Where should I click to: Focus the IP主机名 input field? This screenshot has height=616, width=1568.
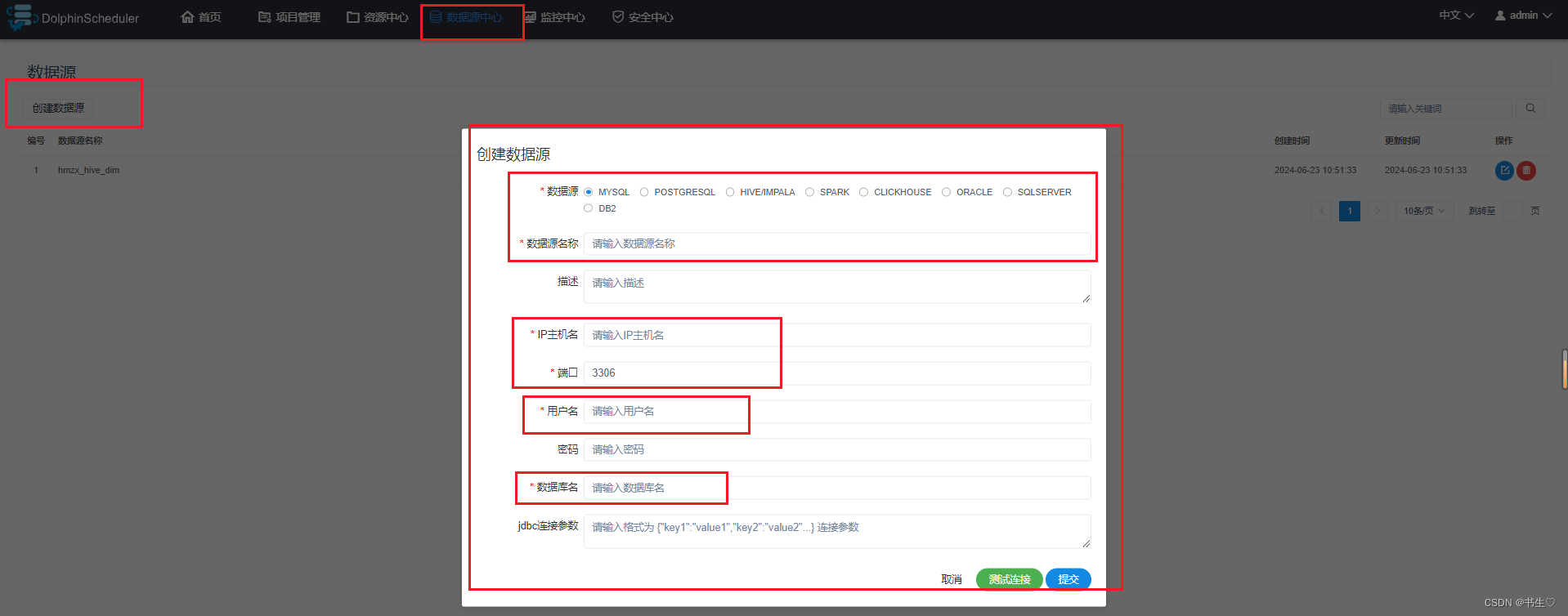point(837,335)
